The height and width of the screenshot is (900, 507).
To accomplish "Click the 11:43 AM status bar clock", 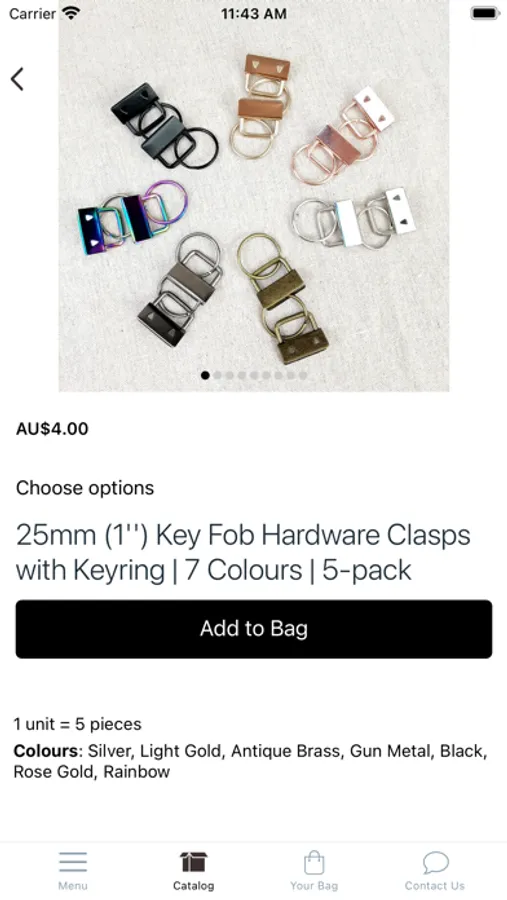I will point(254,14).
